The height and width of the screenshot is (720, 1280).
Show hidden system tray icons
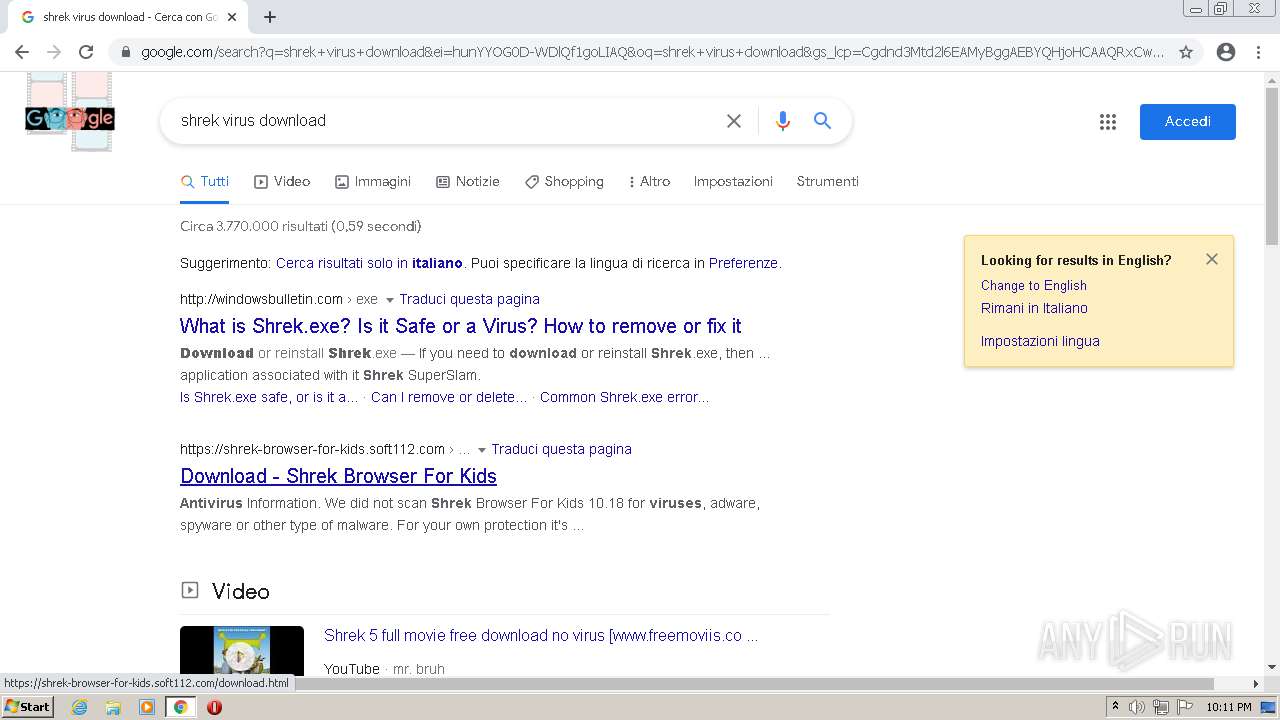pos(1115,707)
